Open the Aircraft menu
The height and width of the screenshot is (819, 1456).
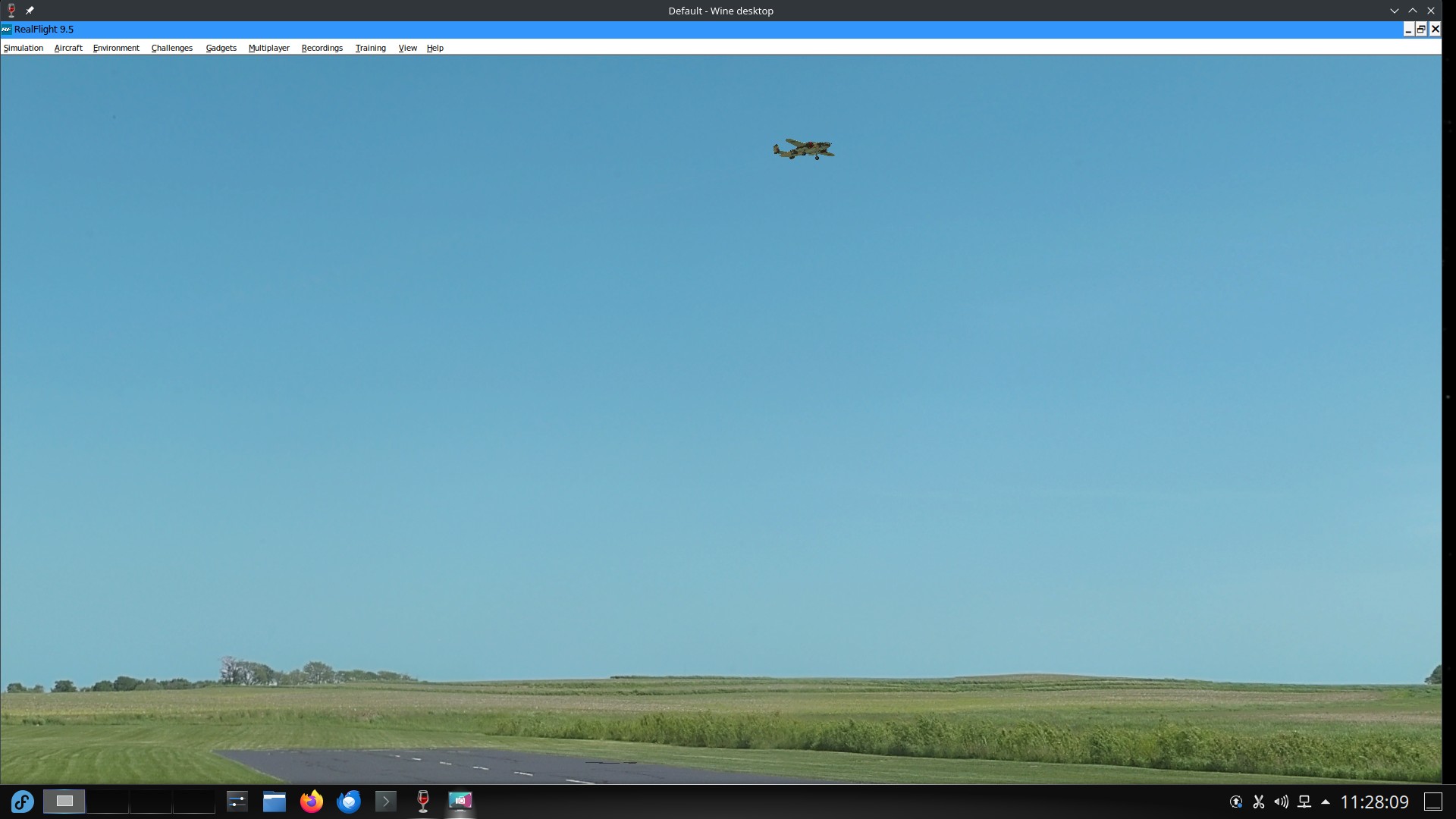67,48
